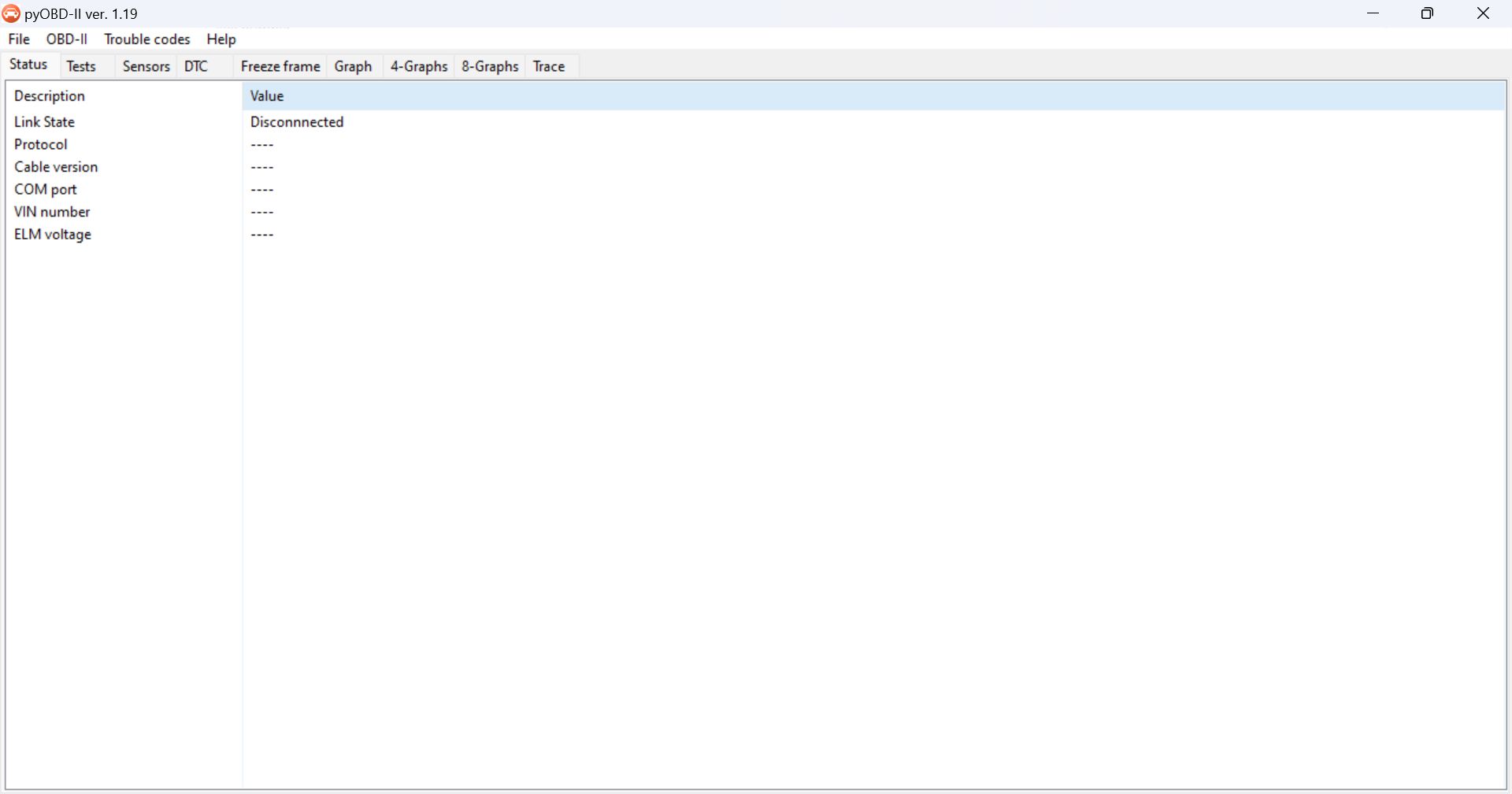Switch to the Tests tab
Image resolution: width=1512 pixels, height=794 pixels.
point(81,66)
